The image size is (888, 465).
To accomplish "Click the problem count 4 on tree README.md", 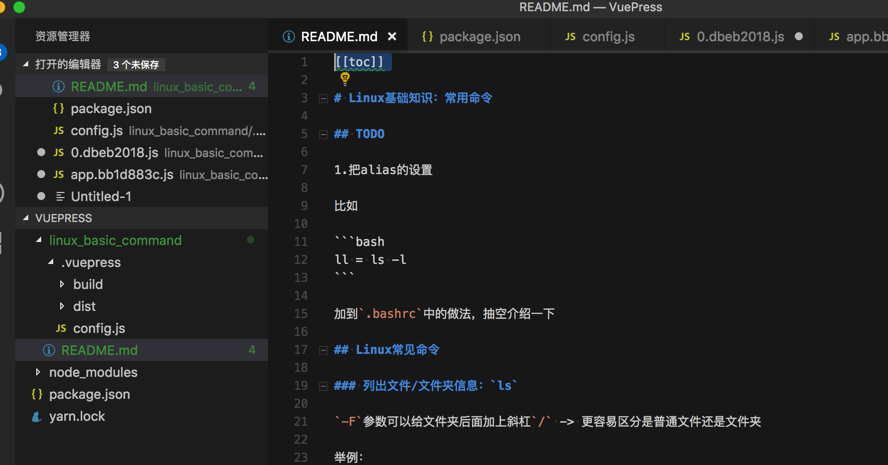I will point(251,351).
